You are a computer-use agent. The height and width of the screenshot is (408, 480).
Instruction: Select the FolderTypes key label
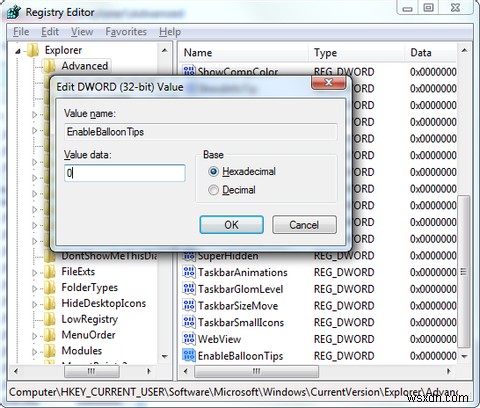(x=90, y=288)
